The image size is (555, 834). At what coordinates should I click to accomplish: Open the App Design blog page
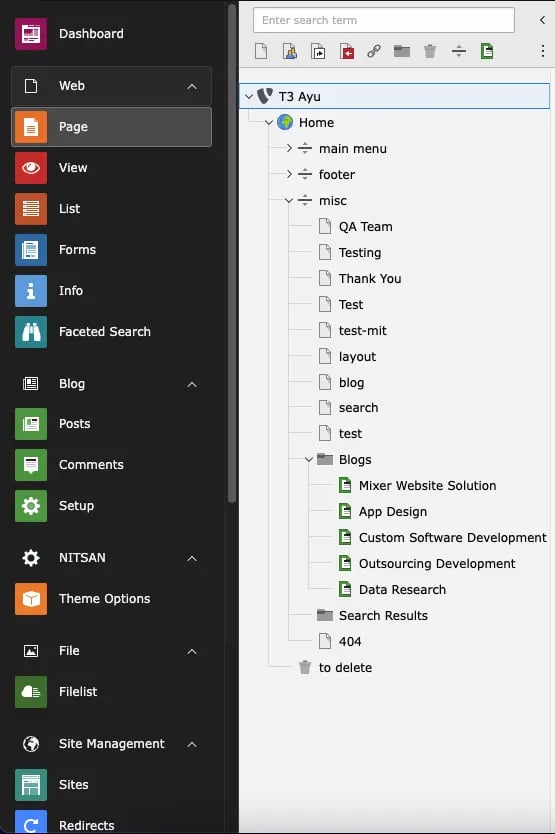coord(393,512)
